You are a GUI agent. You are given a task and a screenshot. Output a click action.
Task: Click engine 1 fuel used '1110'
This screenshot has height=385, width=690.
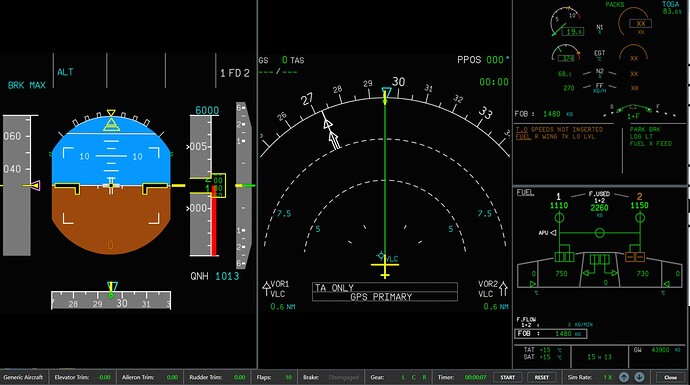click(559, 205)
